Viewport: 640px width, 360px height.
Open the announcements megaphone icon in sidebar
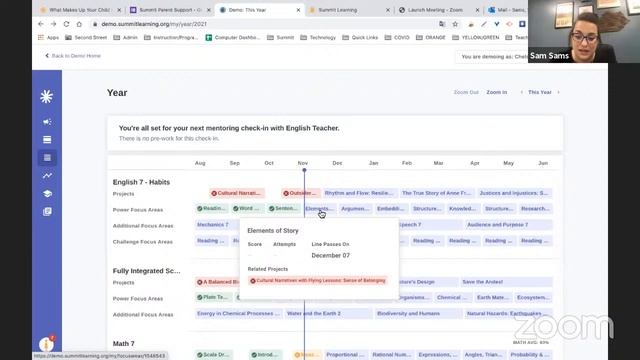tap(47, 122)
